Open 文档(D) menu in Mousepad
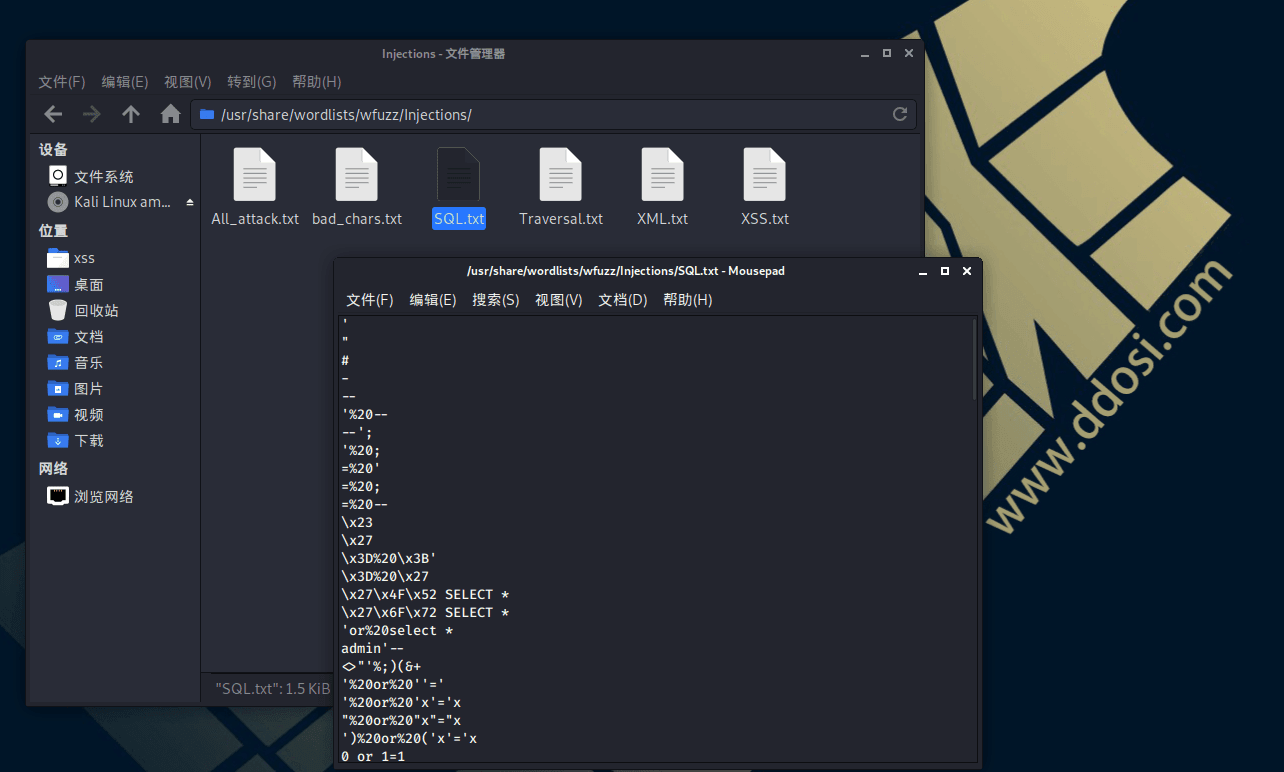Screen dimensions: 1284x772 point(623,300)
